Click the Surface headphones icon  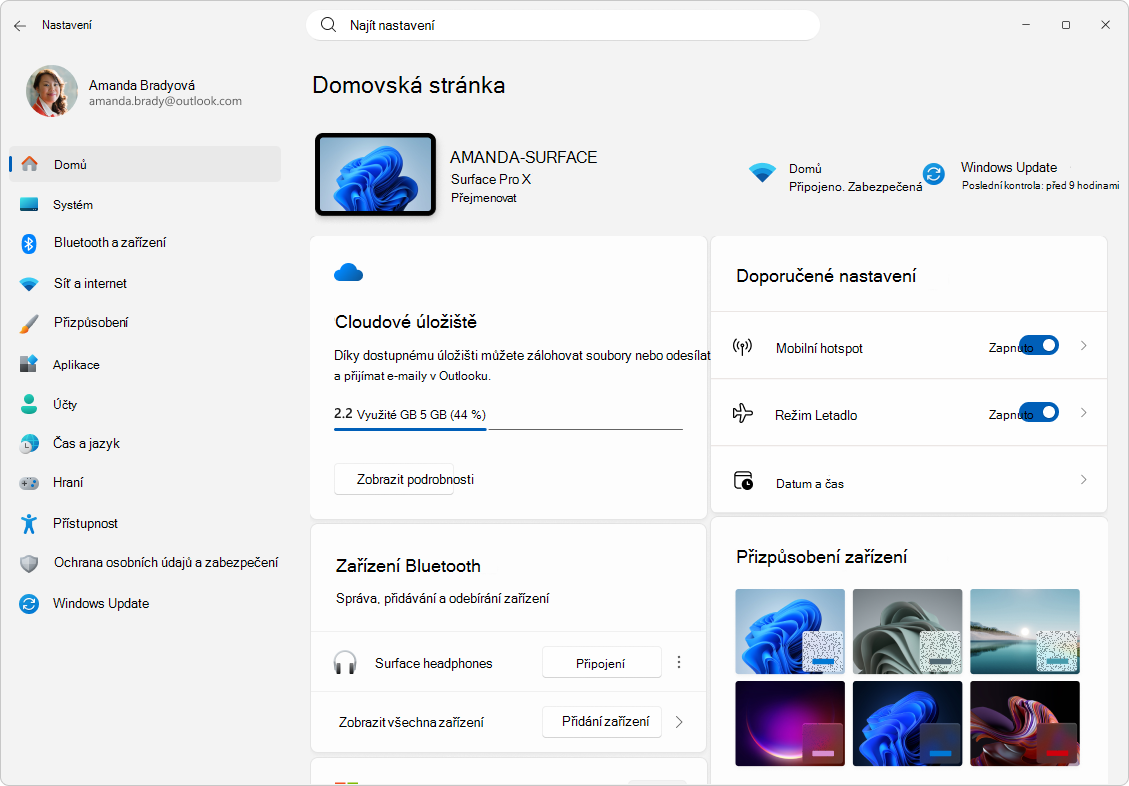(346, 662)
